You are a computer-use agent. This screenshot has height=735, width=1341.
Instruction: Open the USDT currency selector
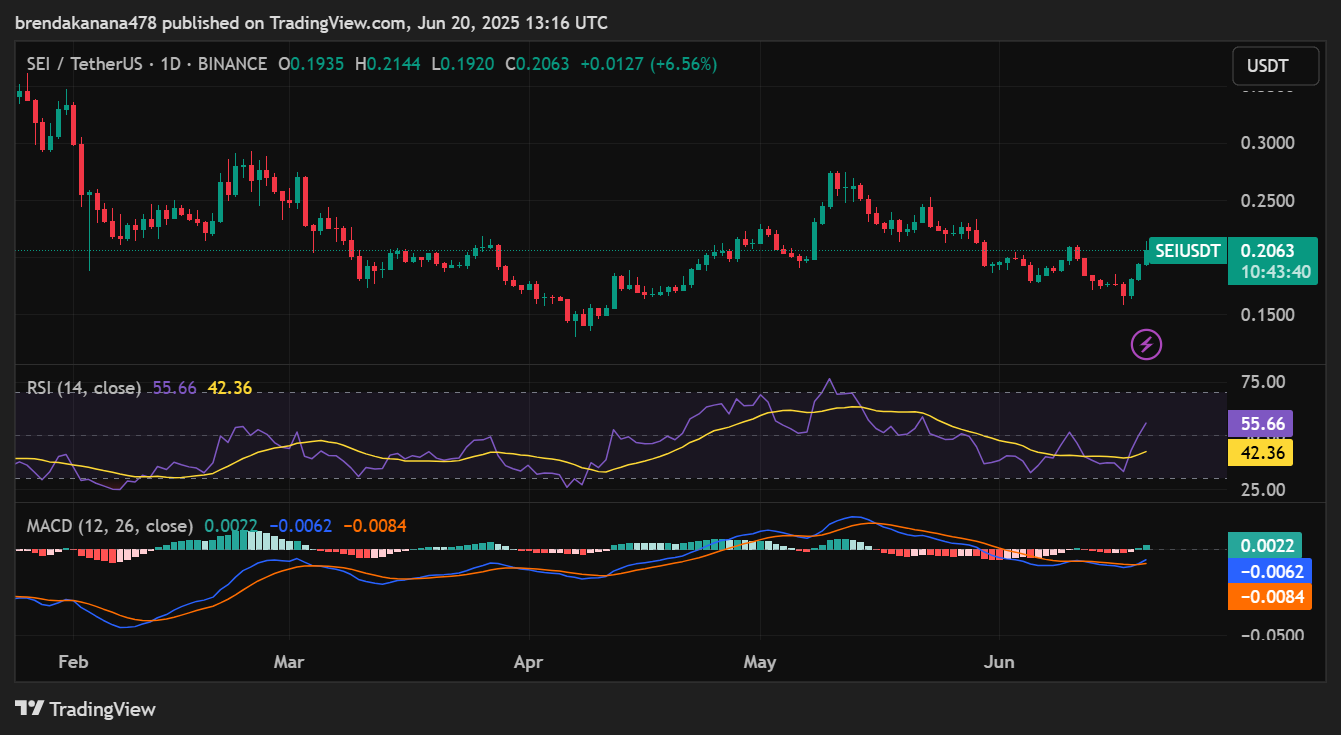(1267, 67)
